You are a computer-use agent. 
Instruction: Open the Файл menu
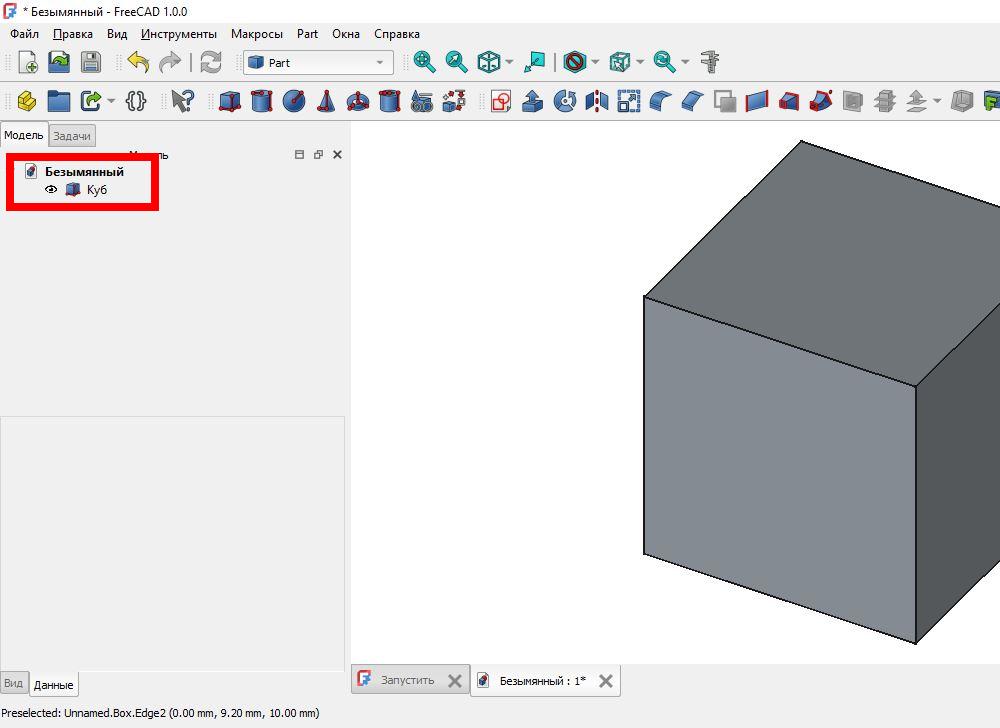pos(24,34)
